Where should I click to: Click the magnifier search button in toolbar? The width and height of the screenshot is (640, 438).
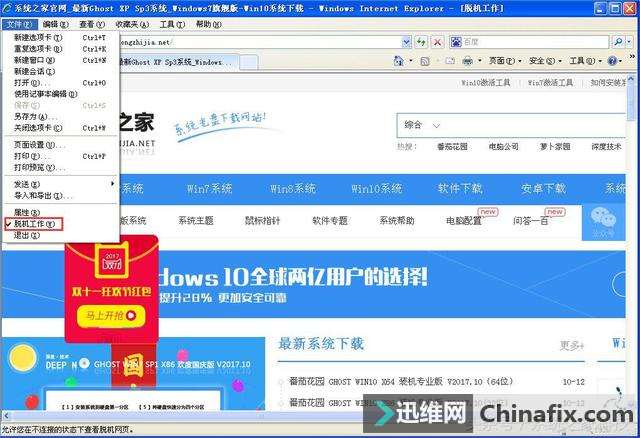(618, 42)
